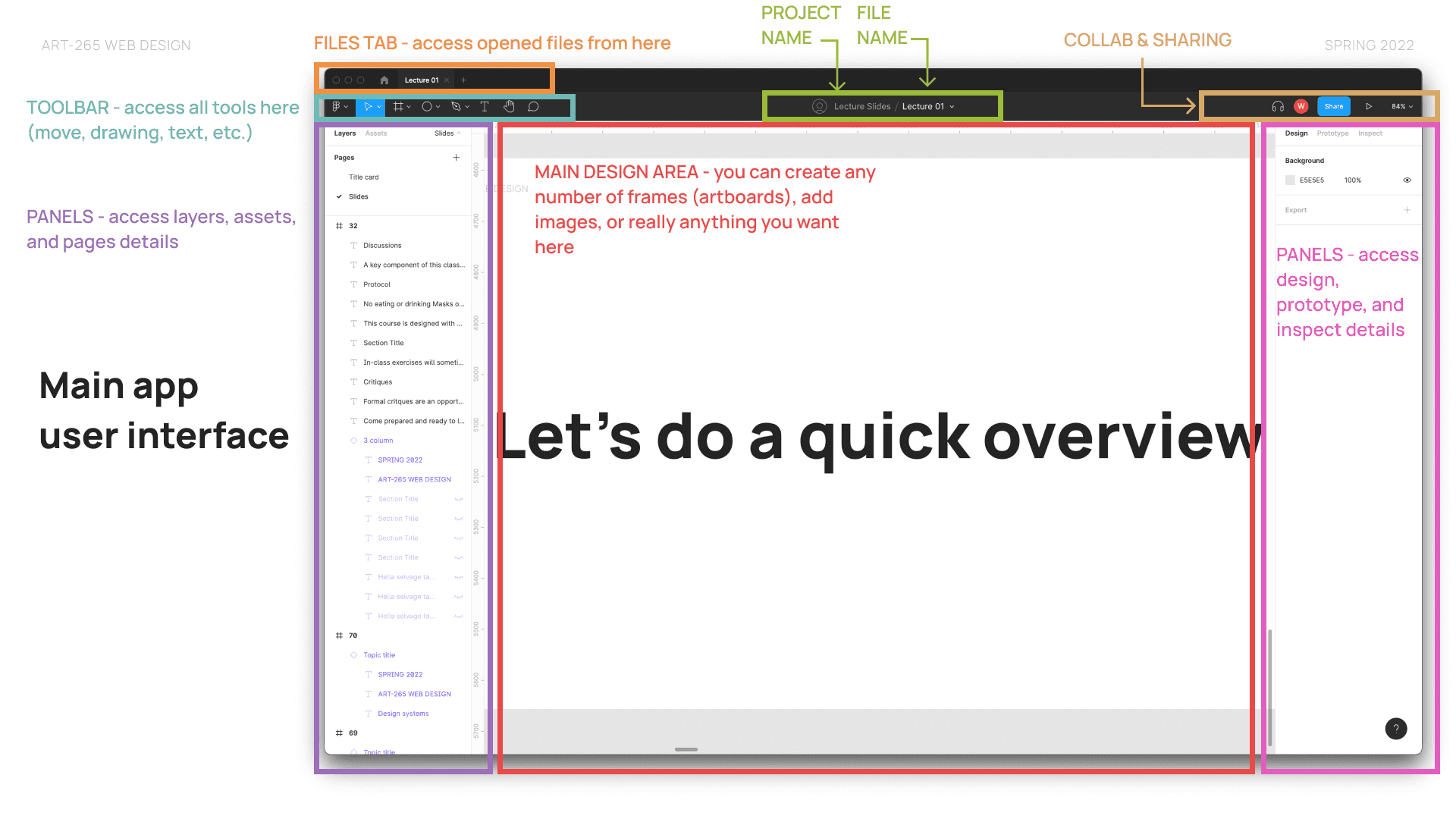
Task: Click the background color swatch E5E5E5
Action: [1290, 180]
